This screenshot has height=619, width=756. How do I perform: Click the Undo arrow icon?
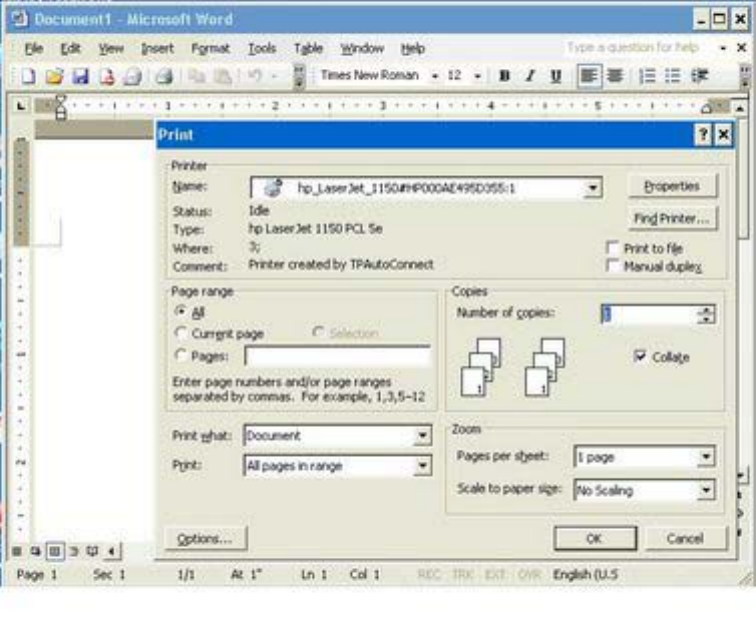tap(255, 76)
